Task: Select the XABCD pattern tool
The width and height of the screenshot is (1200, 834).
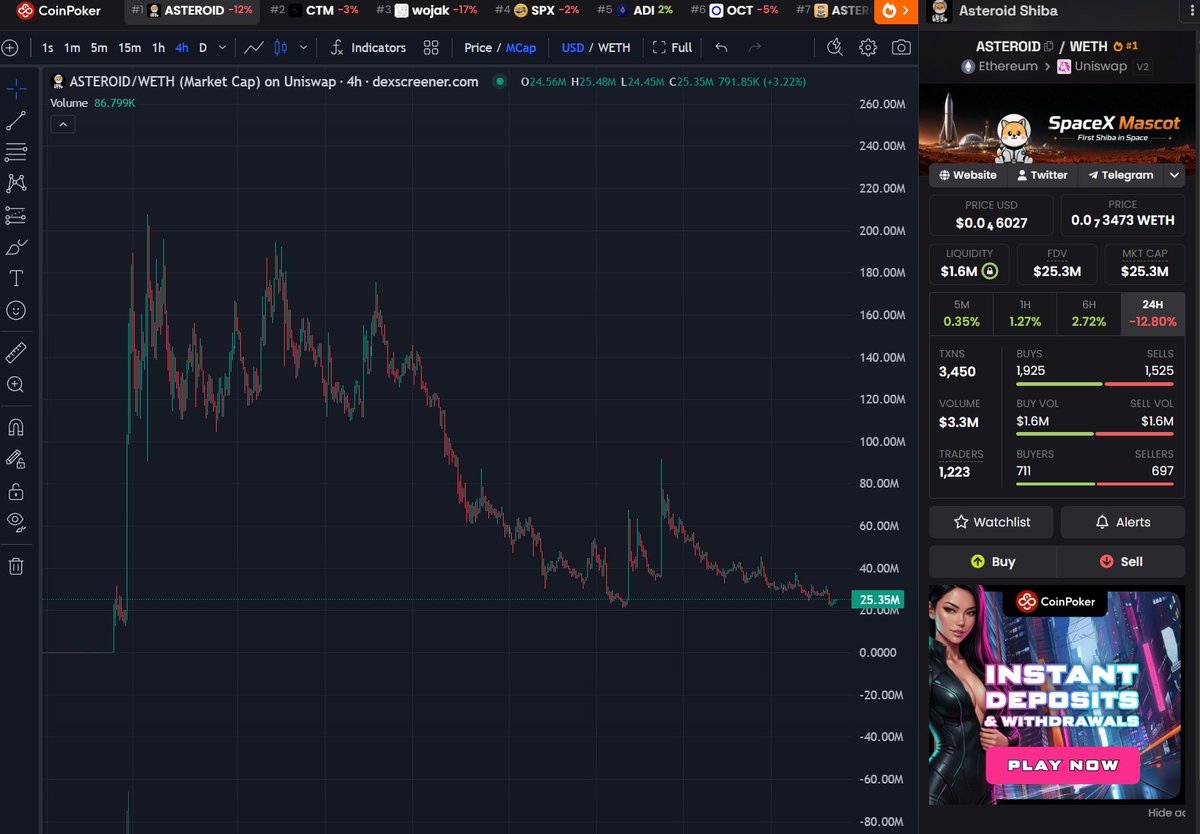Action: (16, 183)
